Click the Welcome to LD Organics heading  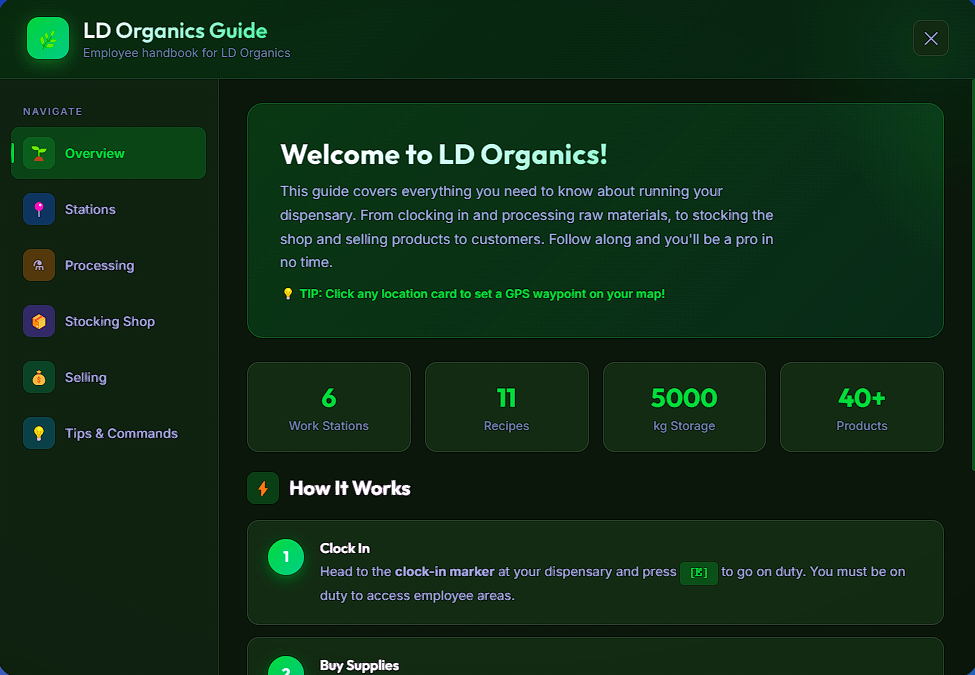[443, 154]
